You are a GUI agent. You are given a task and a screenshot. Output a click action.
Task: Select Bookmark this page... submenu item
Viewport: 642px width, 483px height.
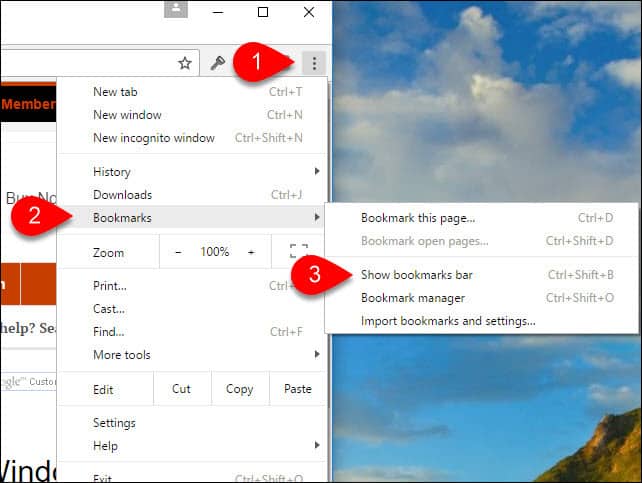coord(482,218)
